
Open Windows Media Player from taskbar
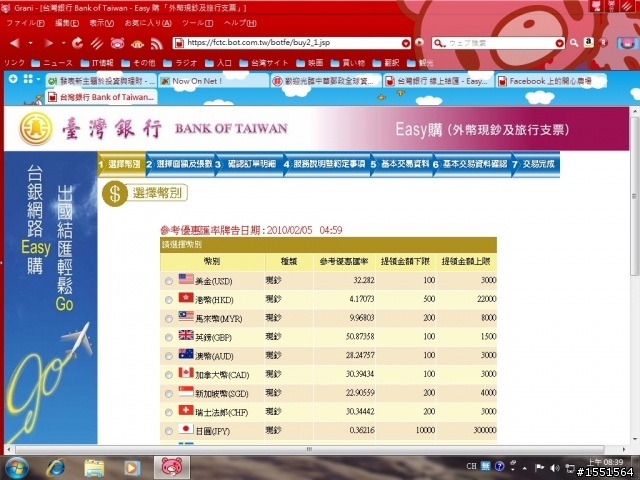click(x=131, y=468)
